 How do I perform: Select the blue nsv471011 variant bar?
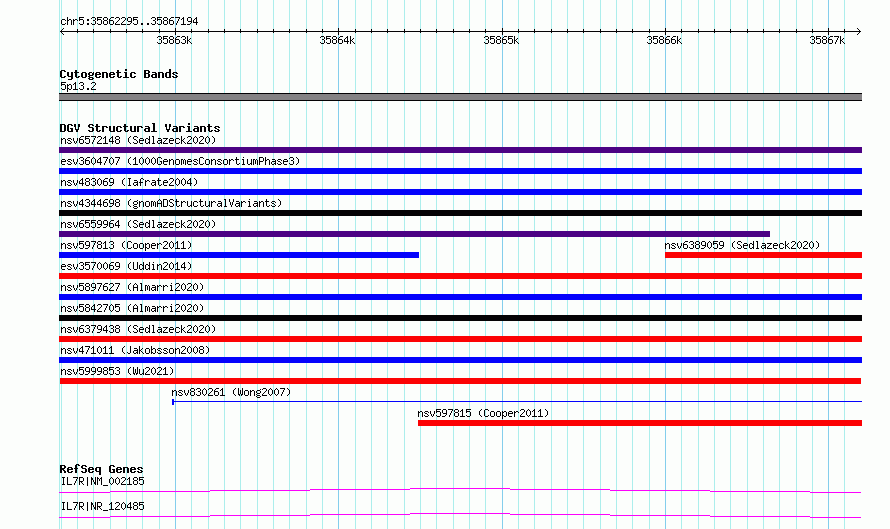click(460, 360)
